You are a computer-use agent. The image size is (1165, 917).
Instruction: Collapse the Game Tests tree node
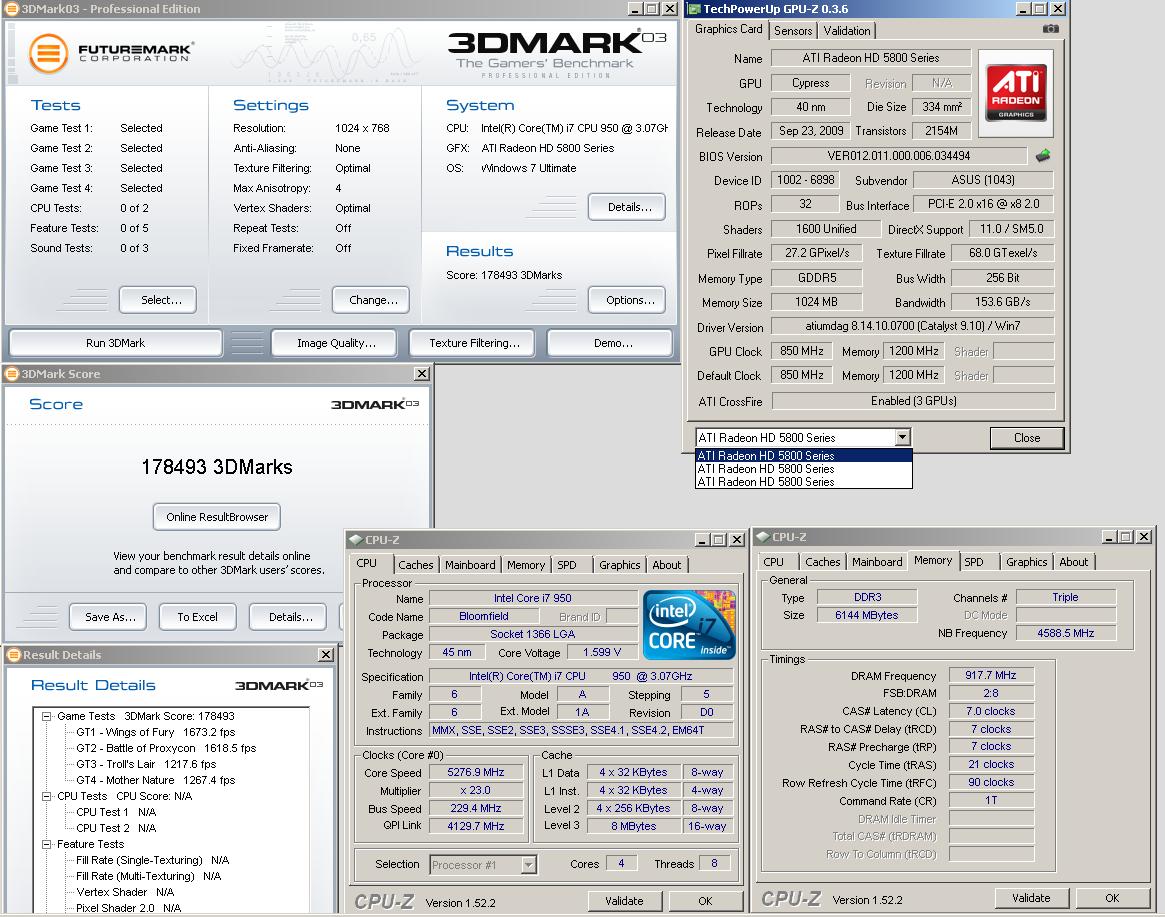pyautogui.click(x=46, y=716)
